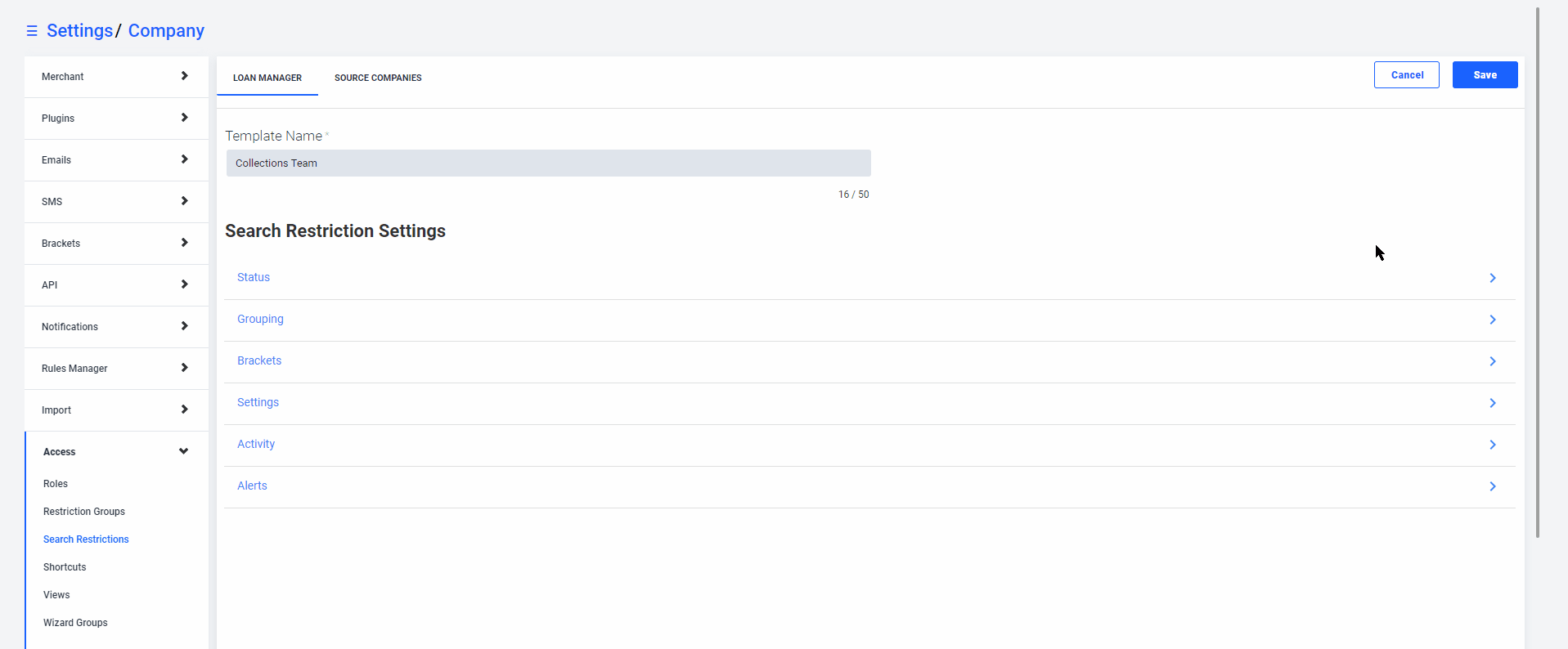The width and height of the screenshot is (1568, 649).
Task: Expand the Emails sidebar section arrow
Action: (184, 159)
